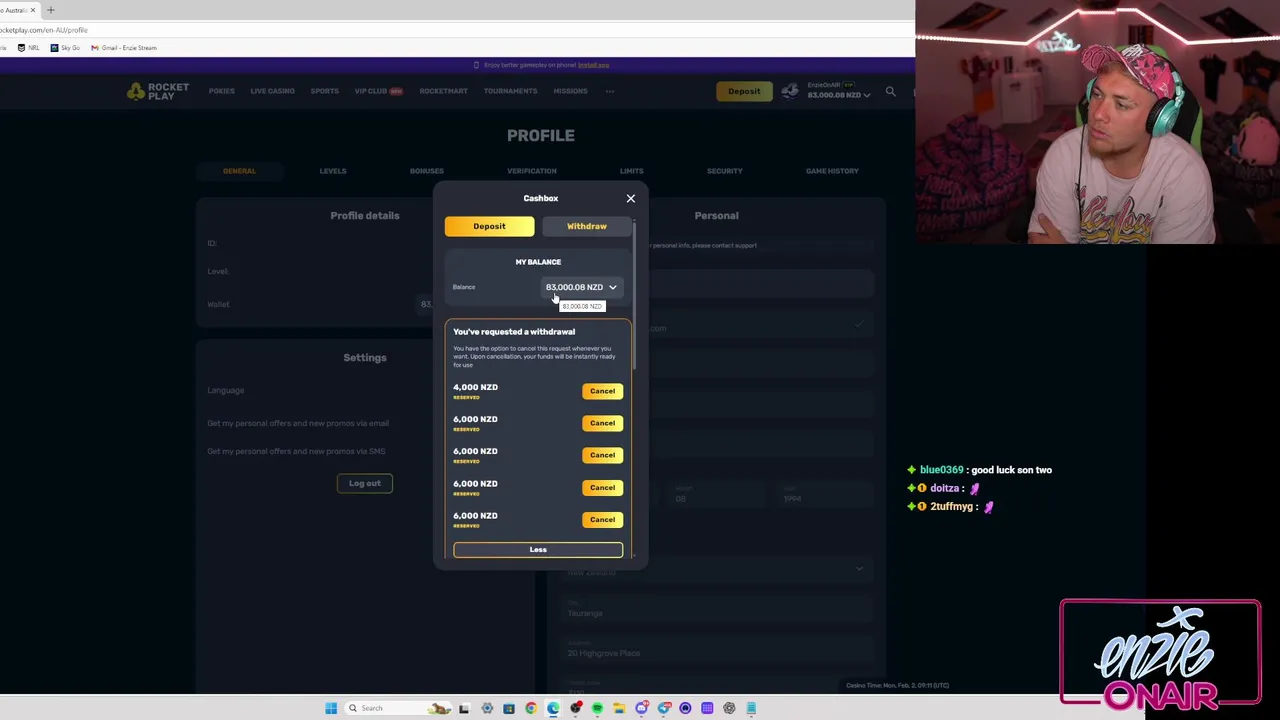Click the Install app link in the top banner
1280x720 pixels.
tap(593, 65)
